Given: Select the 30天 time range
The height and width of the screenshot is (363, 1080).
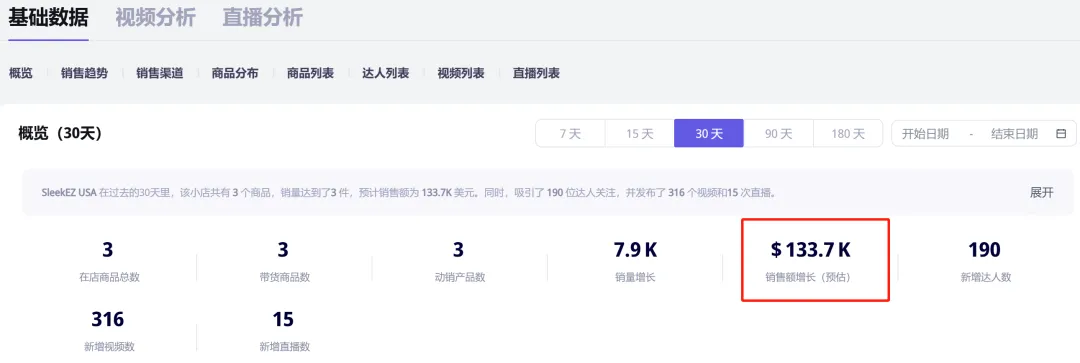Looking at the screenshot, I should (x=709, y=134).
